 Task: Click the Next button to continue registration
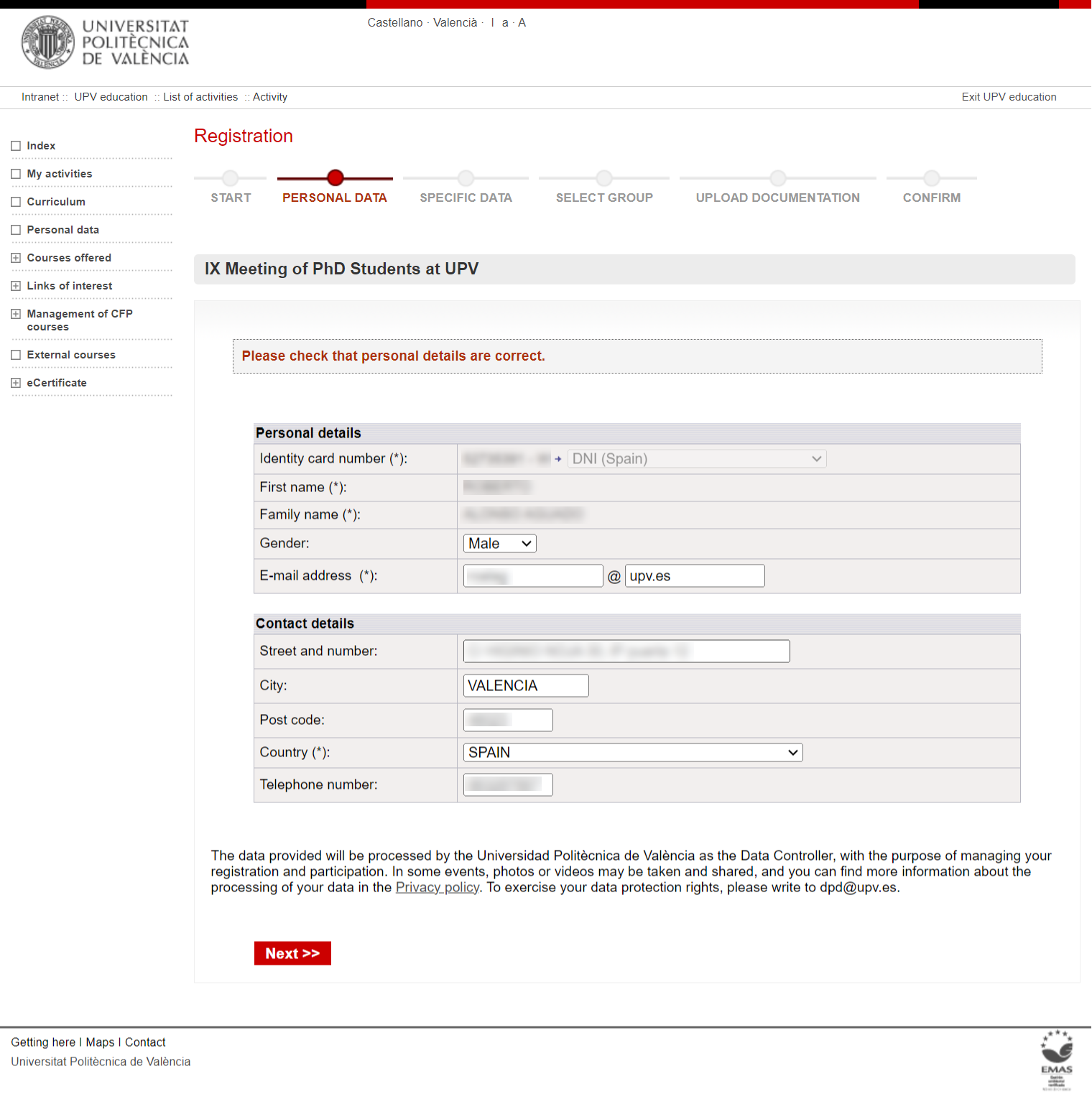coord(292,953)
